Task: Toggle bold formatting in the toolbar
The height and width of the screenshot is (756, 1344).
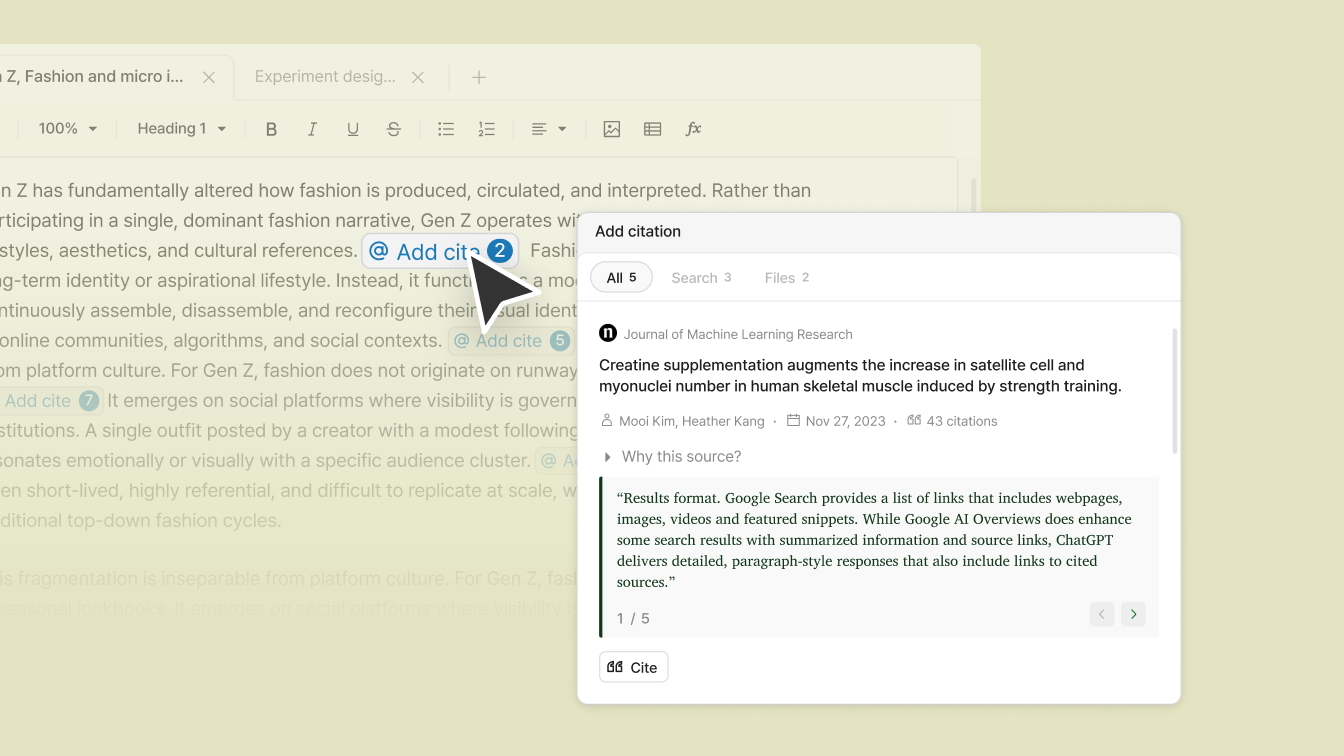Action: coord(271,128)
